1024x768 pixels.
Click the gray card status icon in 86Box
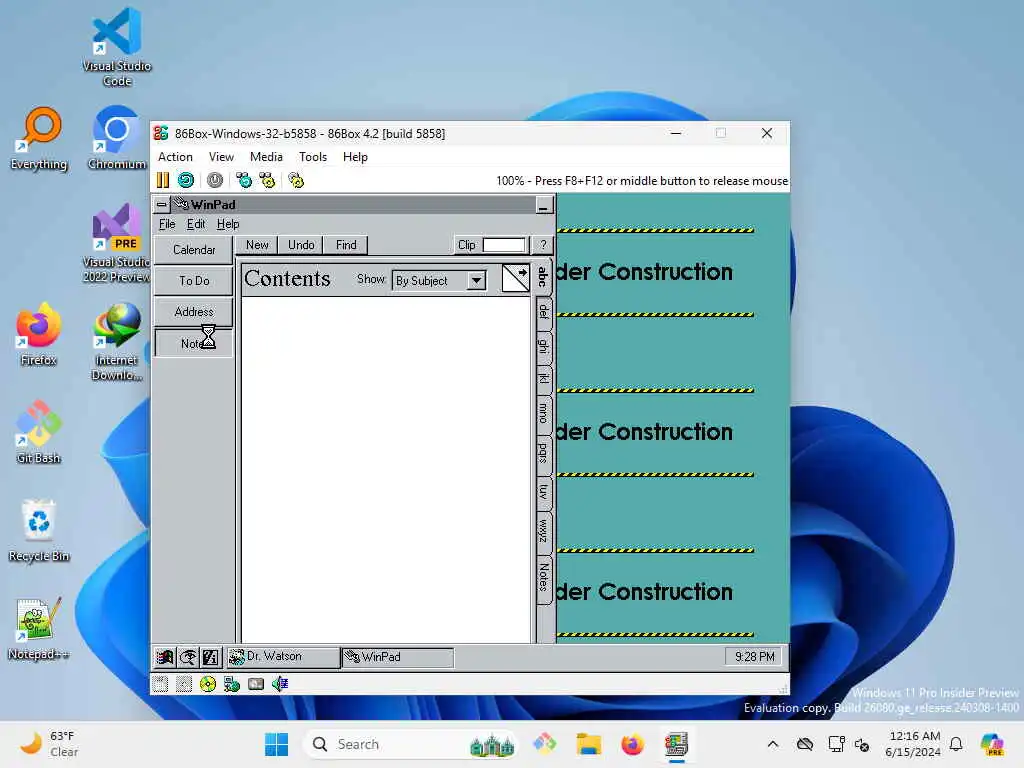(256, 684)
